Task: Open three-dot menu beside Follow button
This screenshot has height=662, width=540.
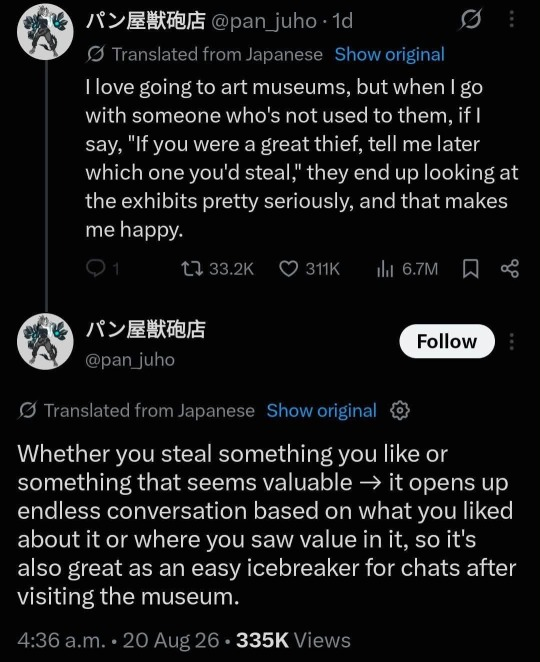Action: pyautogui.click(x=512, y=342)
